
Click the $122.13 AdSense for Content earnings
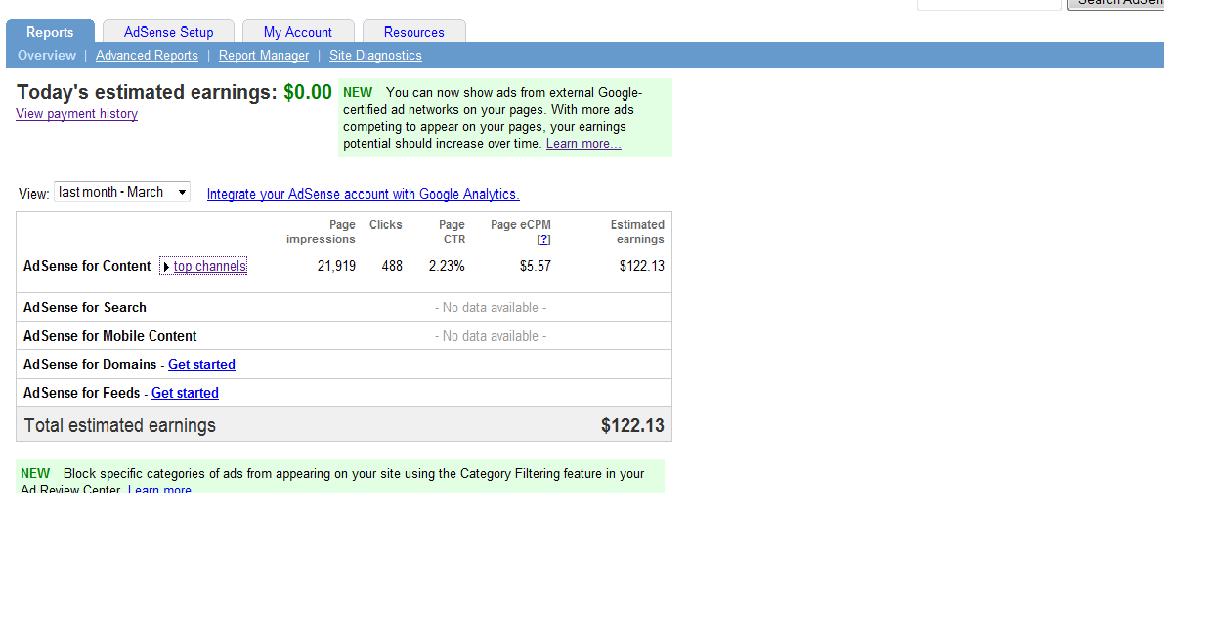[x=642, y=266]
